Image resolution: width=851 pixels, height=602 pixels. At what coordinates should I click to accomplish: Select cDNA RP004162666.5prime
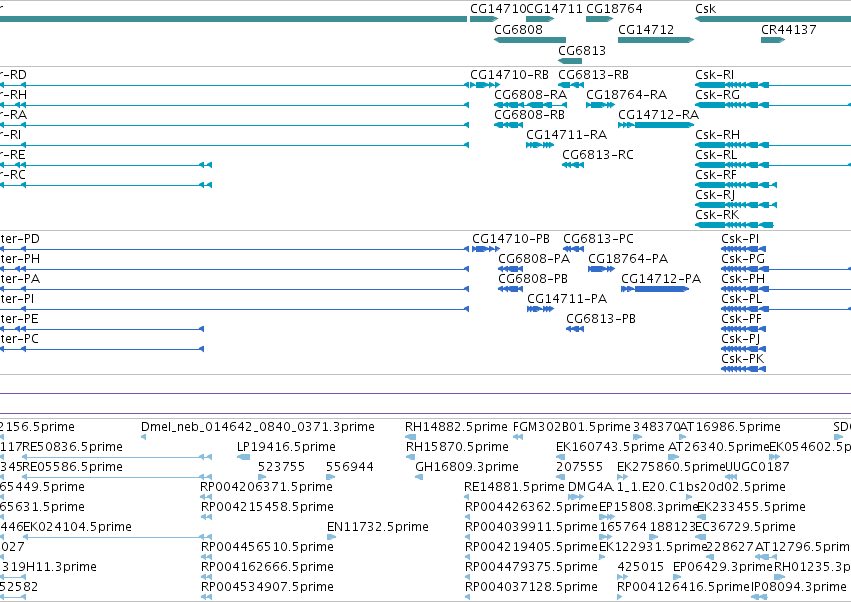267,567
